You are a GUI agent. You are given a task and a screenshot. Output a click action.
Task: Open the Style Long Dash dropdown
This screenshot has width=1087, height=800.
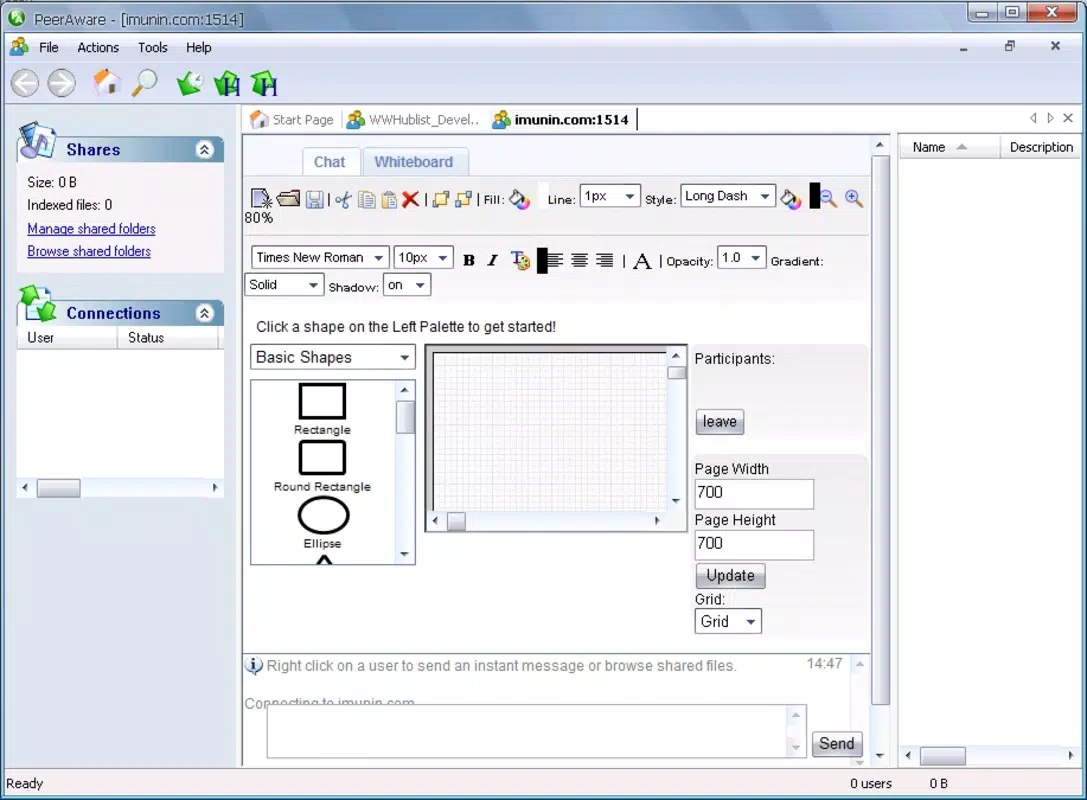[x=728, y=196]
